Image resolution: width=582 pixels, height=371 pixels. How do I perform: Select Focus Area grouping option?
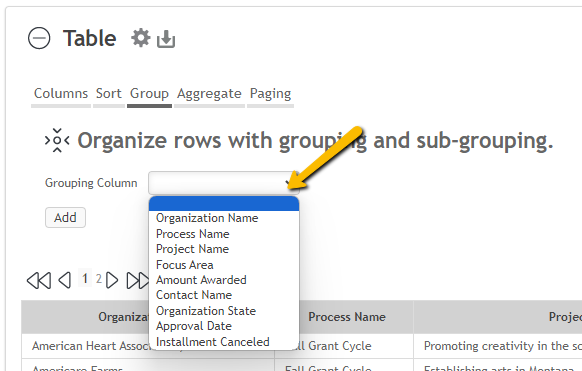tap(224, 265)
